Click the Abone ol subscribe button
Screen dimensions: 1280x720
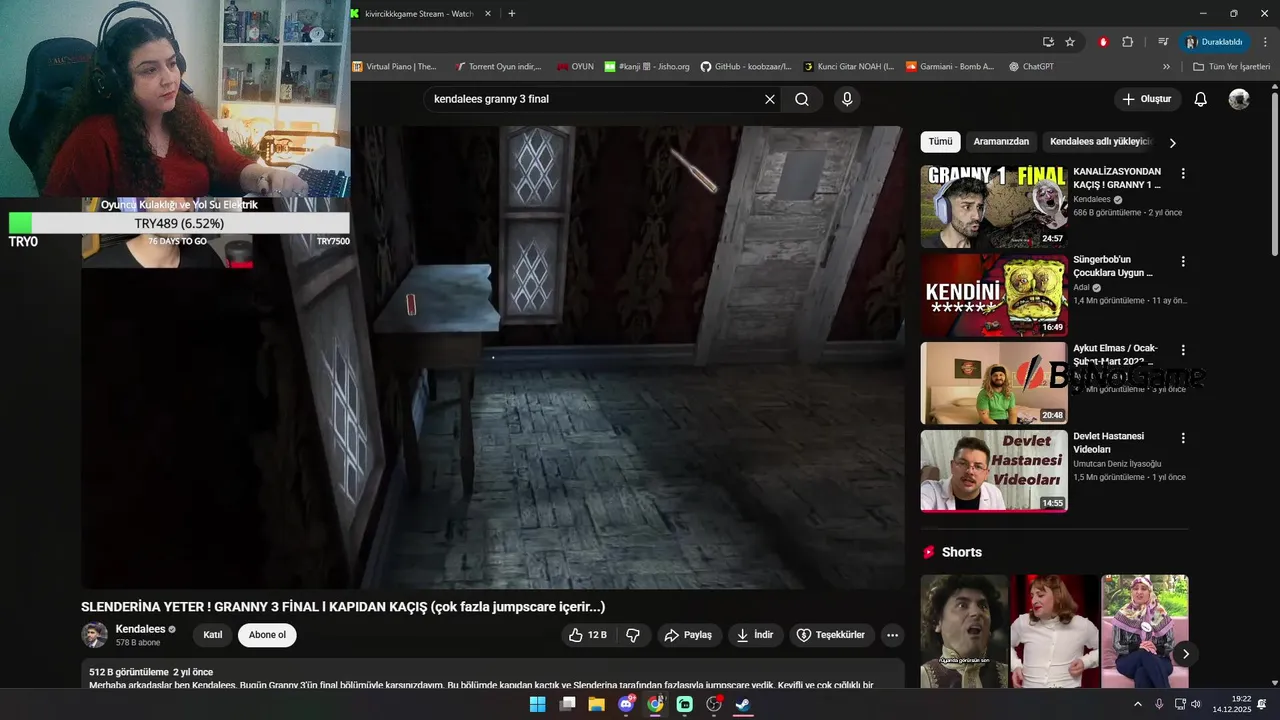click(267, 635)
